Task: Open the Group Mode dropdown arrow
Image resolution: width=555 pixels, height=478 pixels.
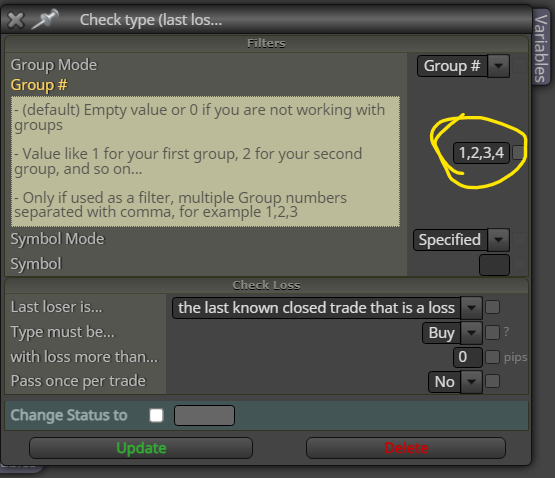Action: (x=498, y=66)
